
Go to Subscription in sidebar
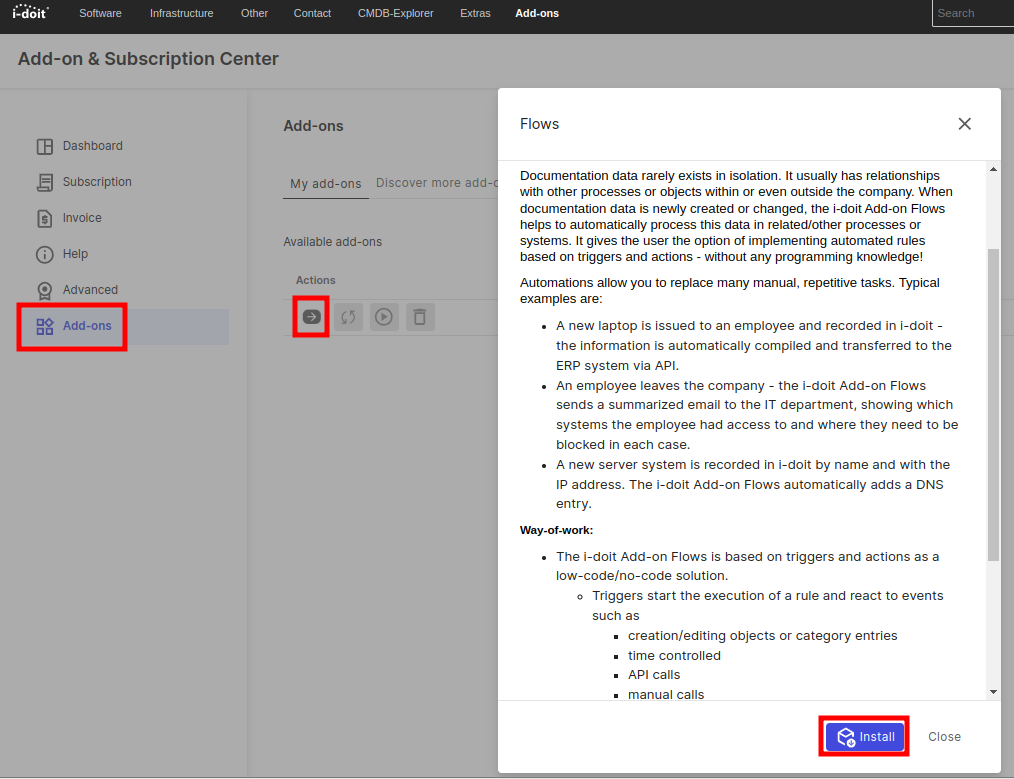97,182
